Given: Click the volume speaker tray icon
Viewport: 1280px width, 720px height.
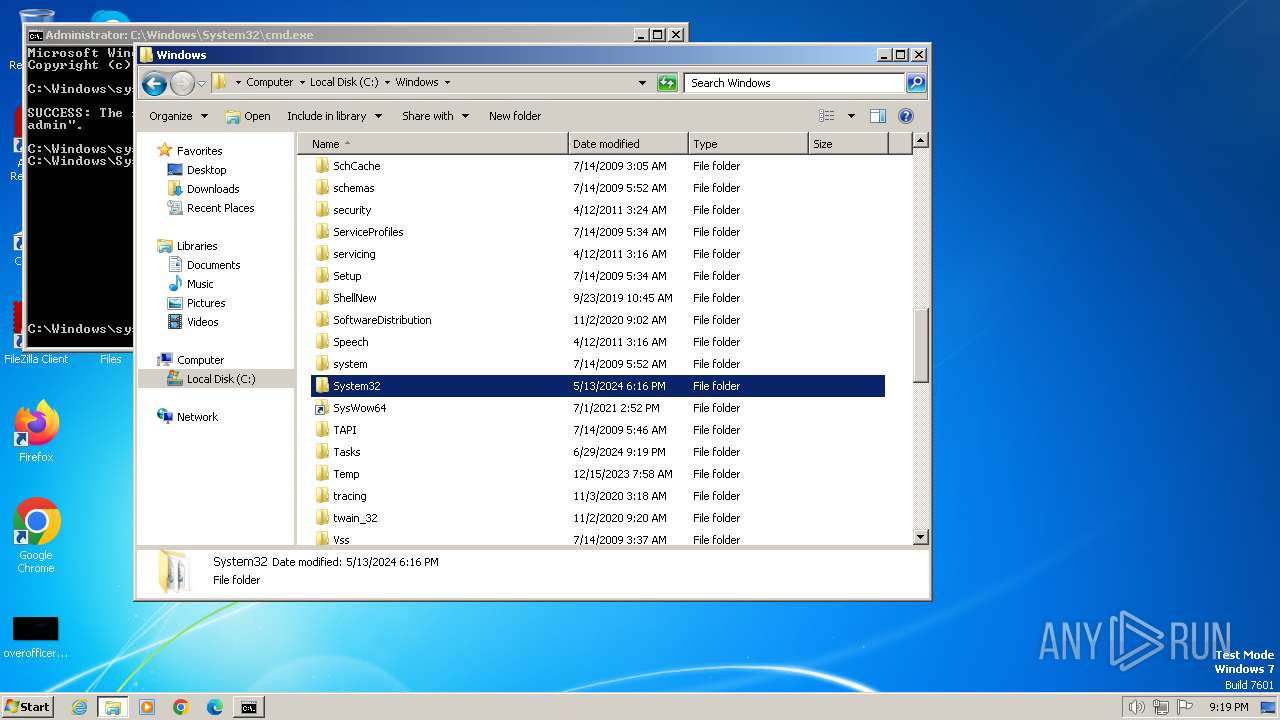Looking at the screenshot, I should [1136, 707].
